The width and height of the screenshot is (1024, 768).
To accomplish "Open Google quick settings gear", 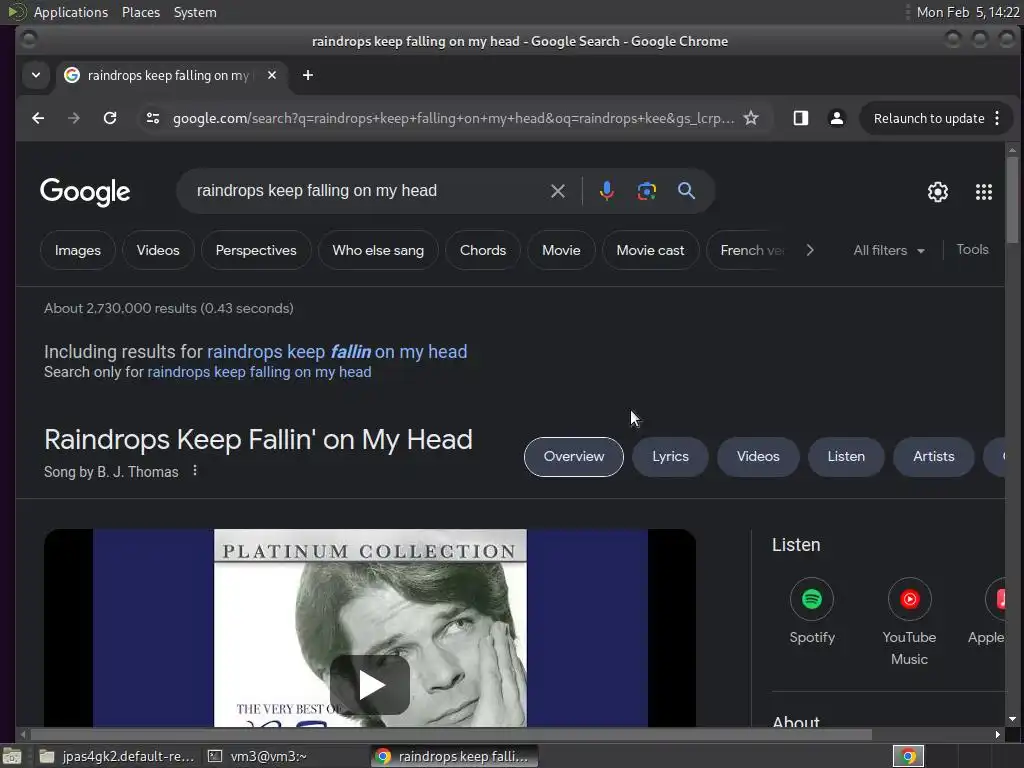I will click(938, 191).
